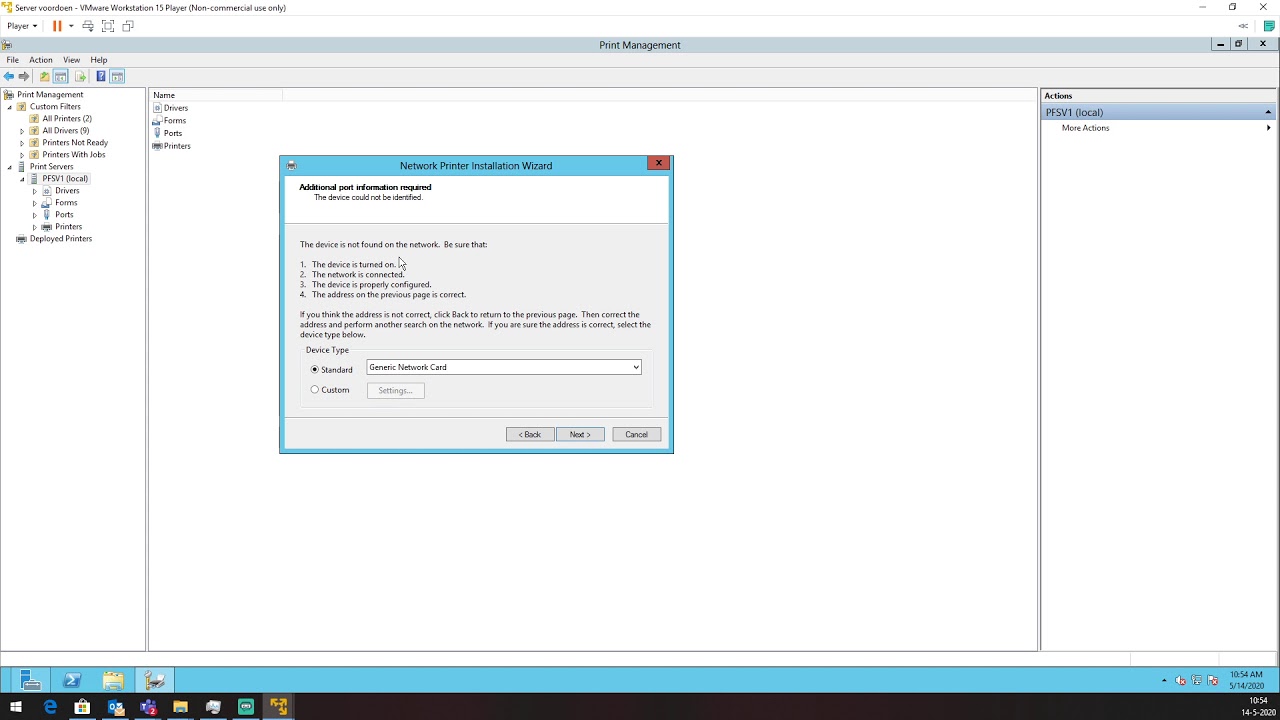Open the Generic Network Card dropdown

[504, 367]
